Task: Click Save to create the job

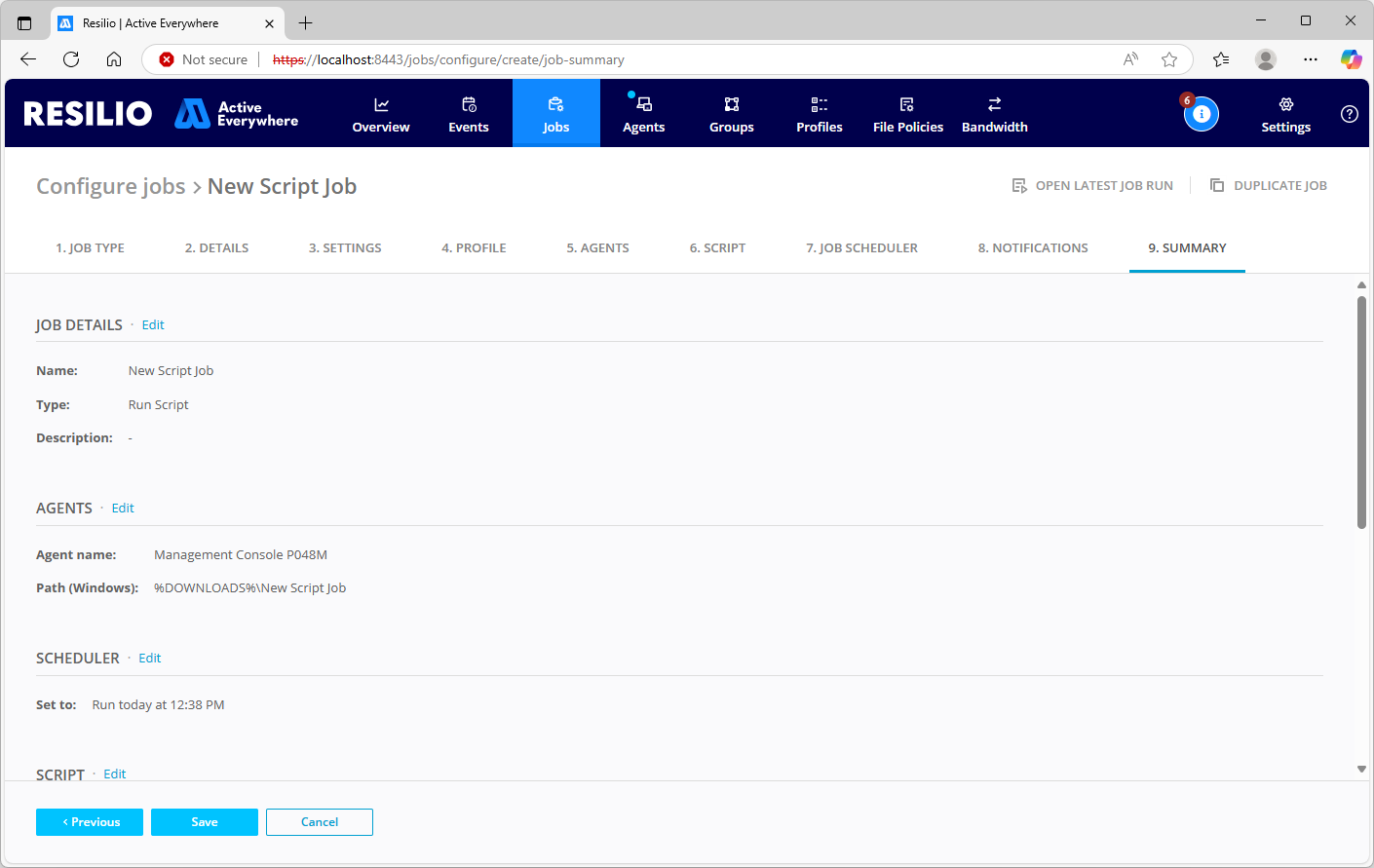Action: (205, 822)
